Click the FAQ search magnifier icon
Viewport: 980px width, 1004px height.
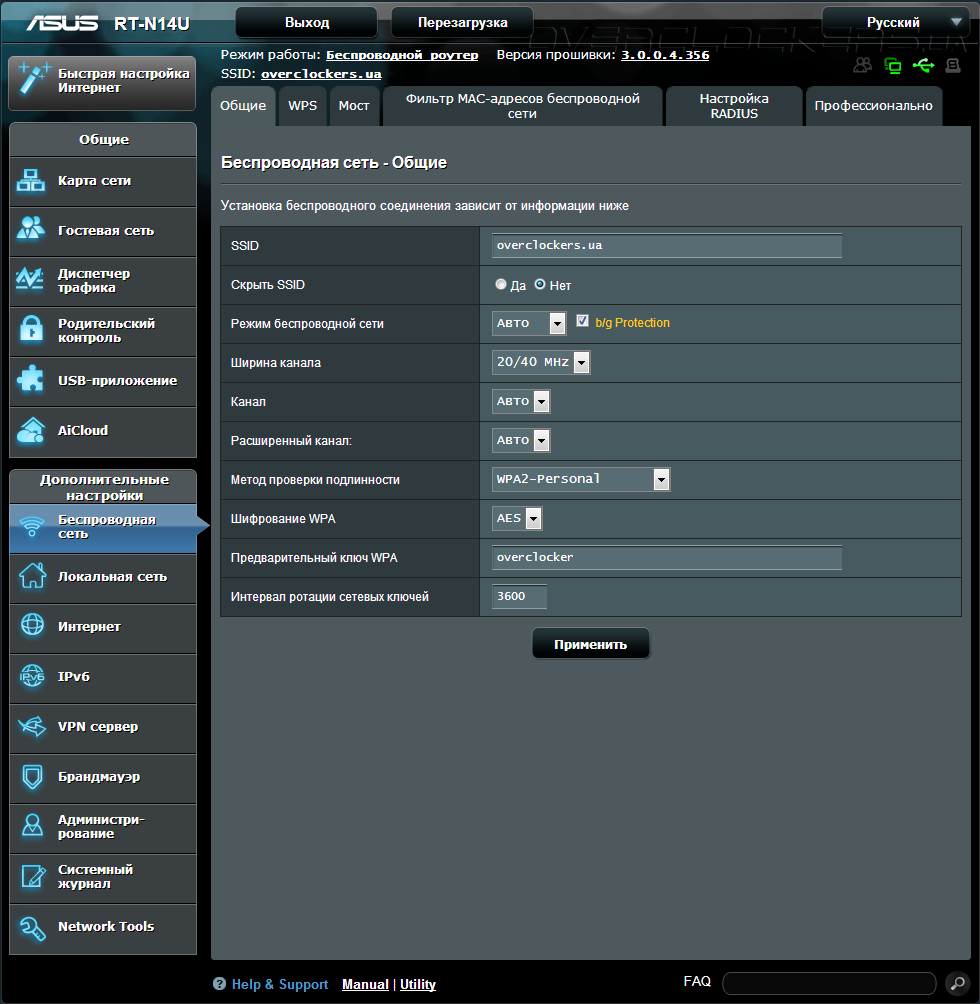click(957, 983)
